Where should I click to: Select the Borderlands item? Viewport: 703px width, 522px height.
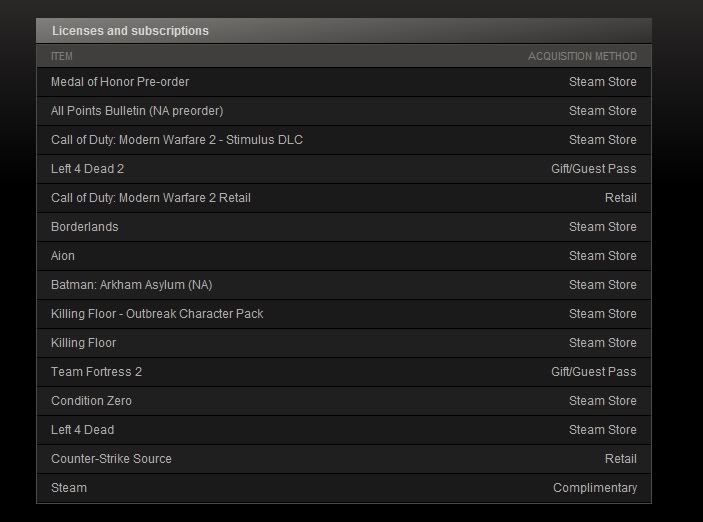click(84, 227)
